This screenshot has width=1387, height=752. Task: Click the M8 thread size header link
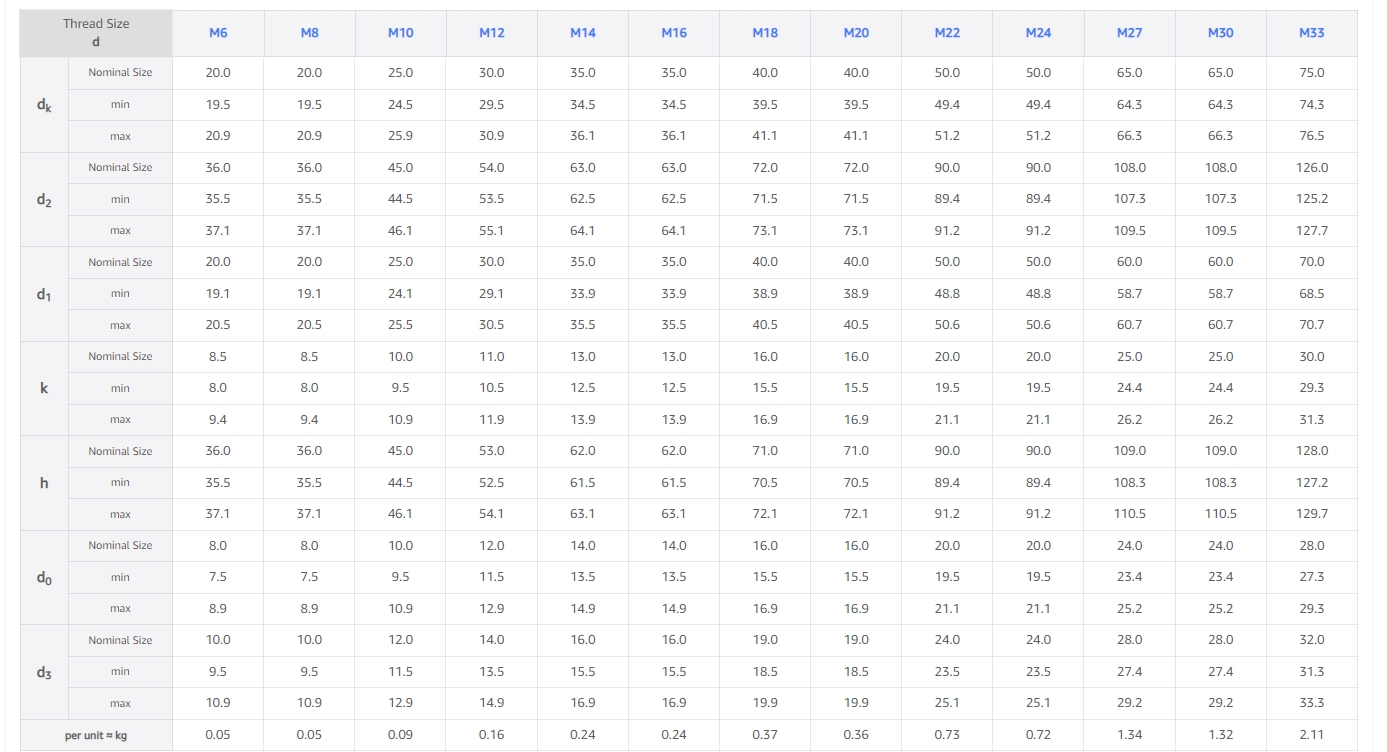[309, 33]
